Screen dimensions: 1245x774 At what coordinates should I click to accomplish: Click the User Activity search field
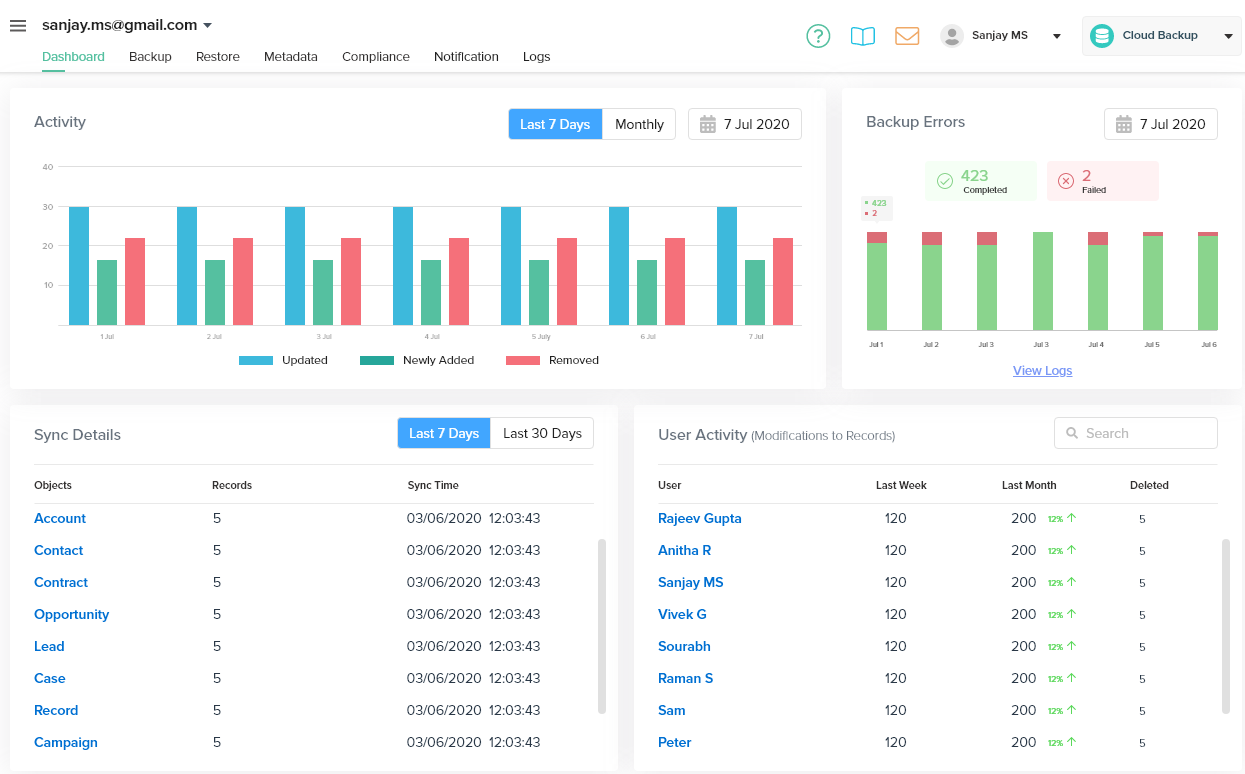[1136, 433]
